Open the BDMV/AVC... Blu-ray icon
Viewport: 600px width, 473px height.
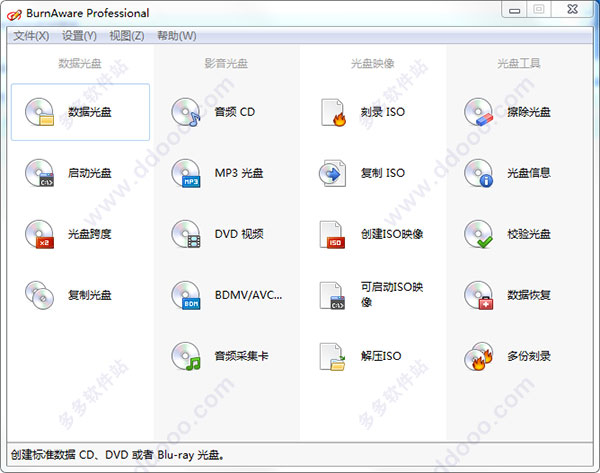point(186,295)
